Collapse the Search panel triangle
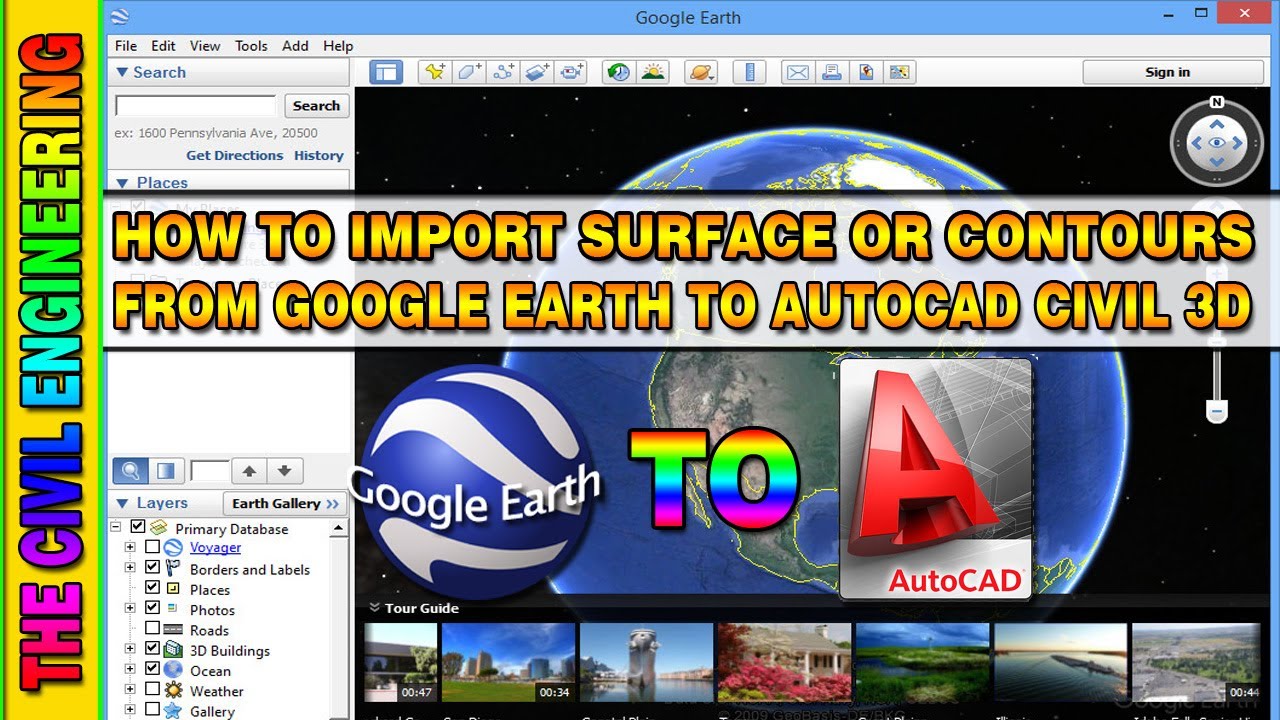 (x=122, y=72)
